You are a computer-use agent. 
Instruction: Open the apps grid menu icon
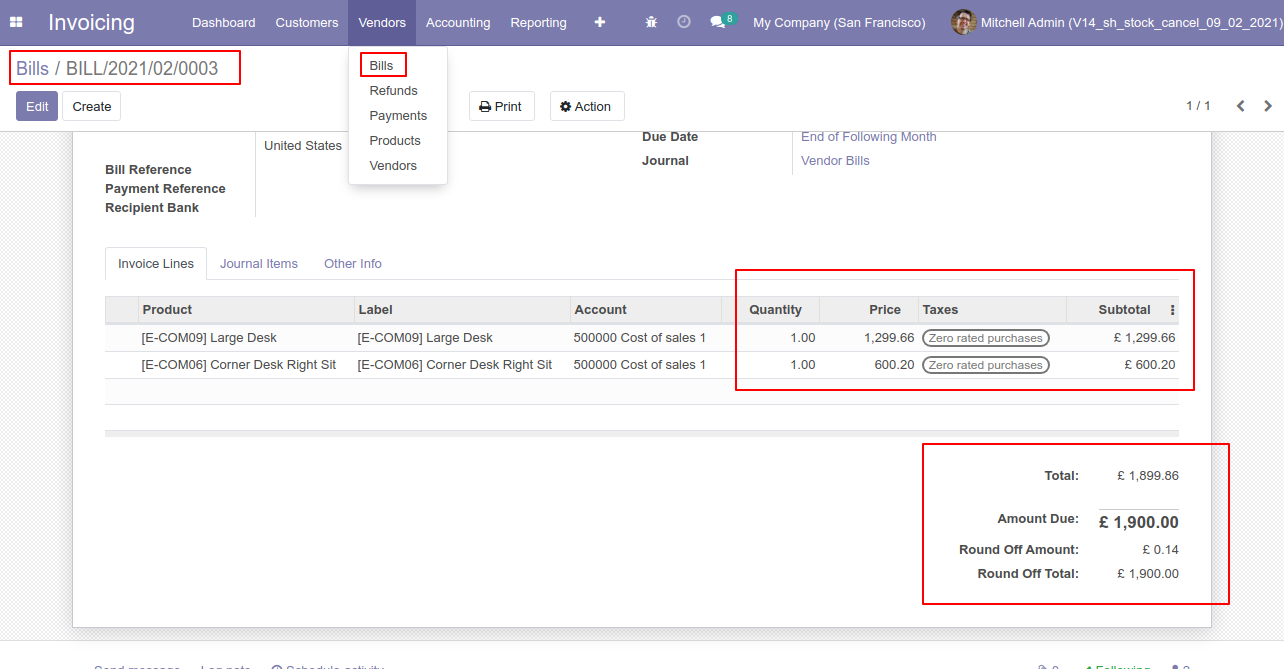coord(16,22)
